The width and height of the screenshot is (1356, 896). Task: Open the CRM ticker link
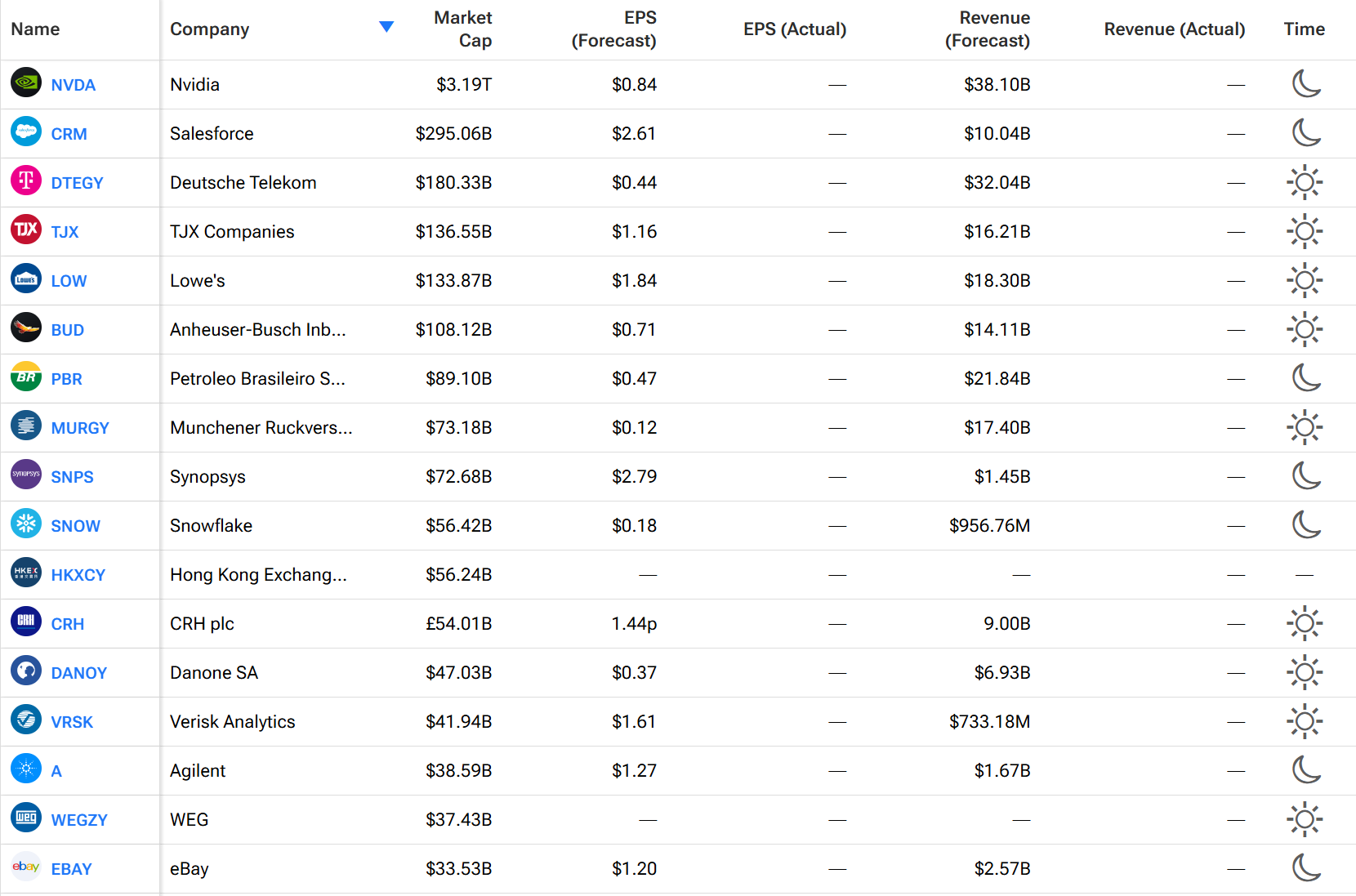69,134
